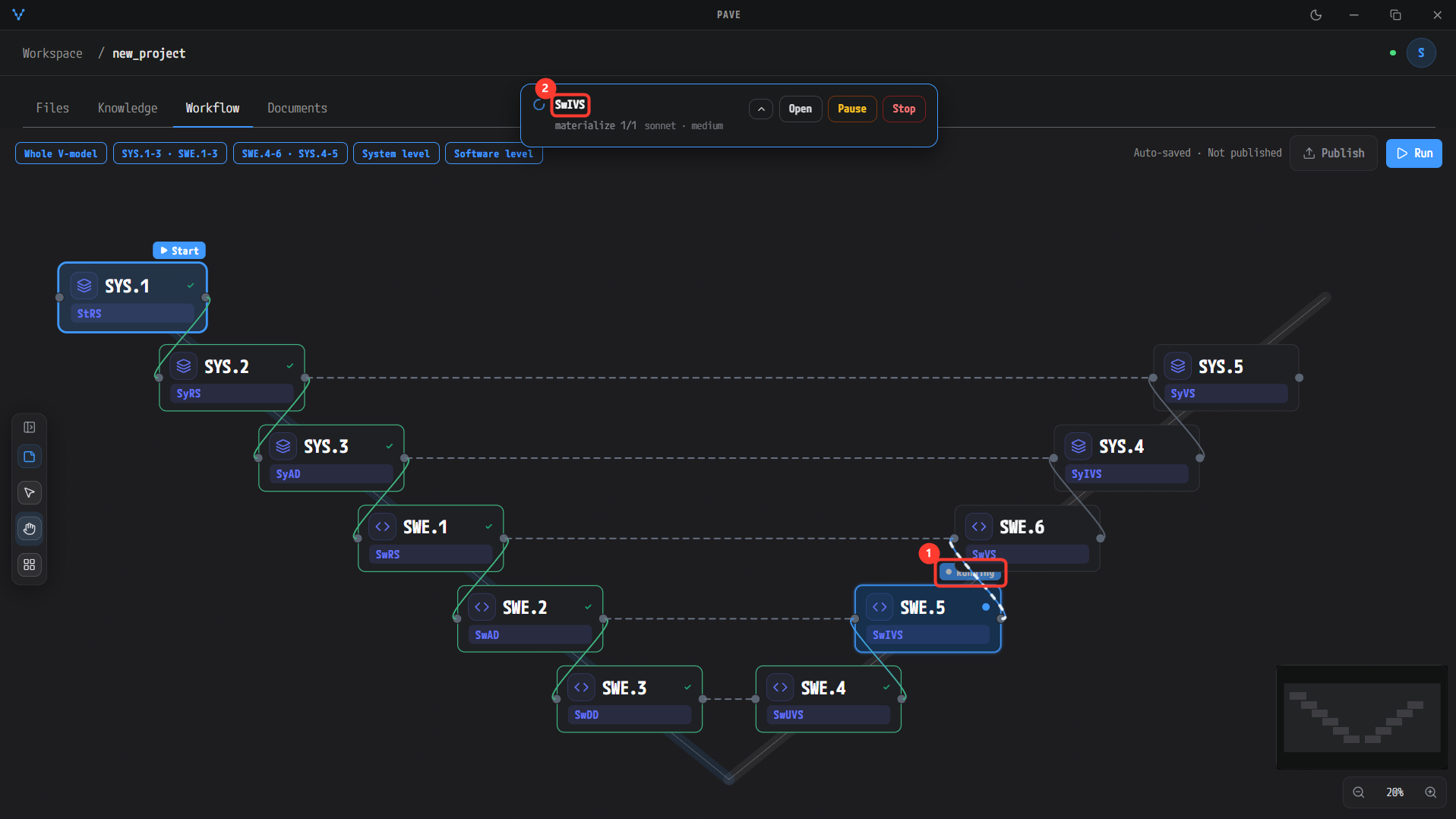Screen dimensions: 1456x819
Task: Stop the running SwIVS task
Action: [904, 109]
